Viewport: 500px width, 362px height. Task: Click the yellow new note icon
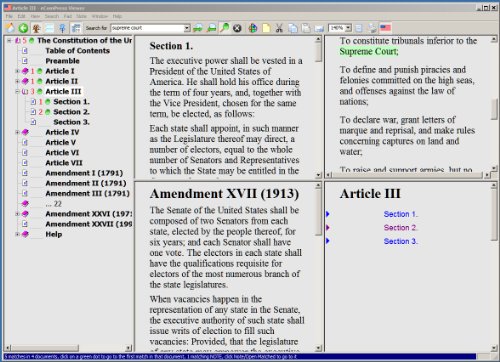pyautogui.click(x=266, y=28)
